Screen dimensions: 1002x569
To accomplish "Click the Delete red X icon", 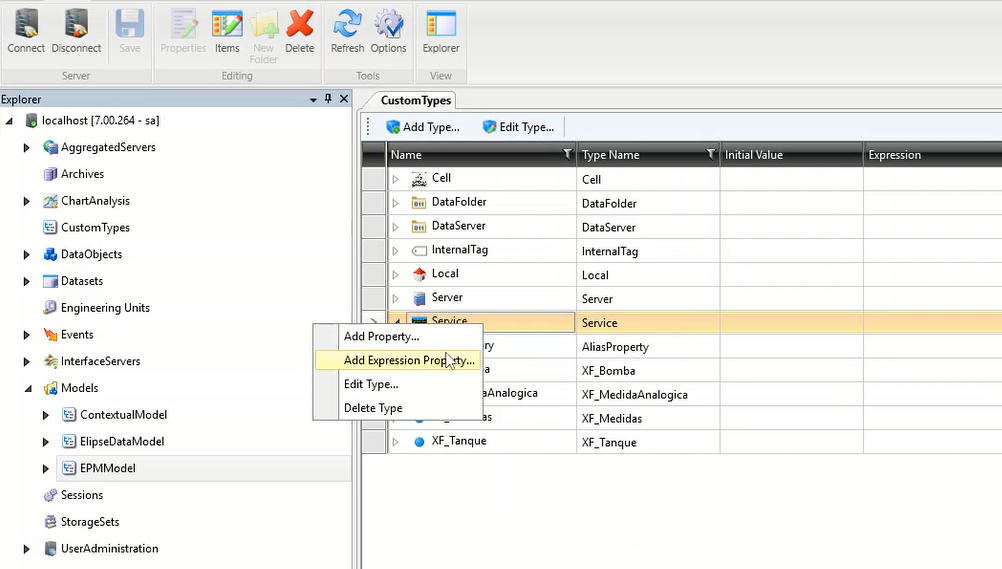I will (300, 24).
